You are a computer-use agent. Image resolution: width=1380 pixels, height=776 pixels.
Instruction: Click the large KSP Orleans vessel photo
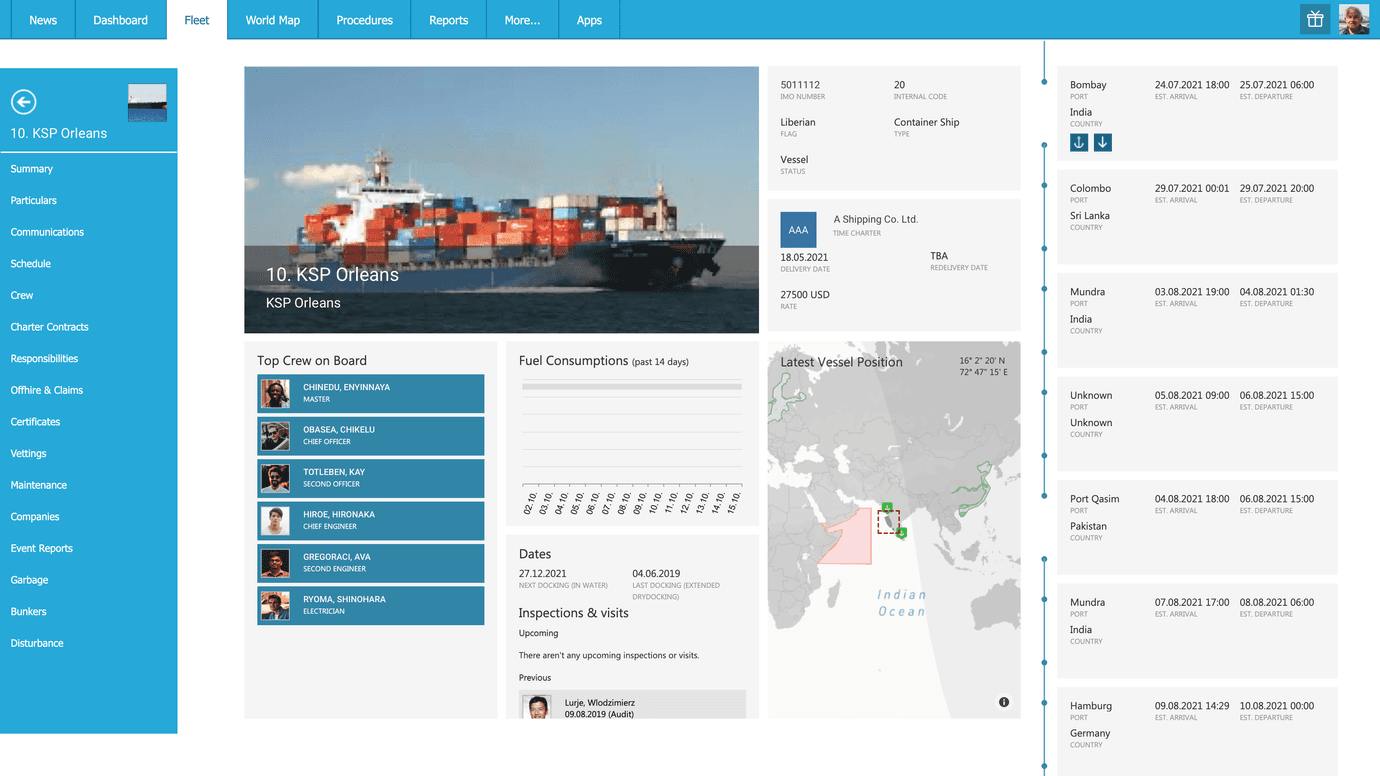coord(501,199)
